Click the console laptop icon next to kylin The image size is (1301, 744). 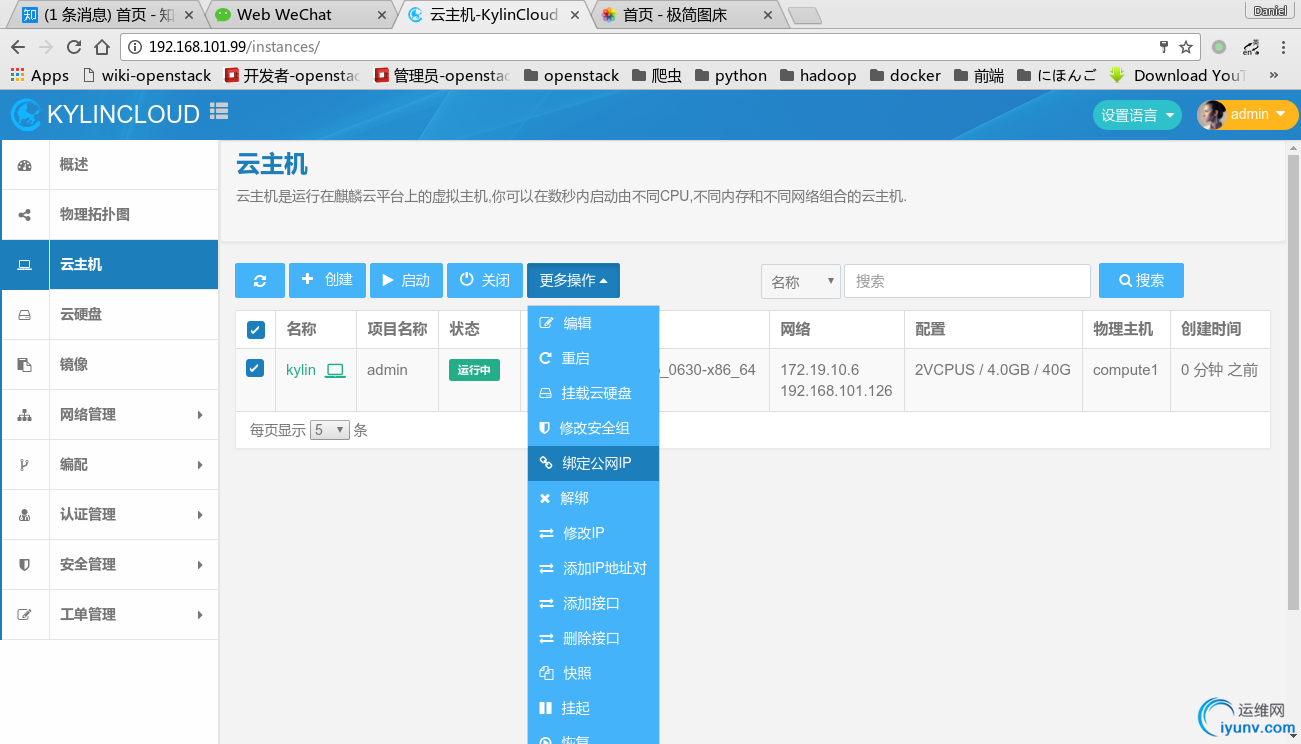point(335,370)
